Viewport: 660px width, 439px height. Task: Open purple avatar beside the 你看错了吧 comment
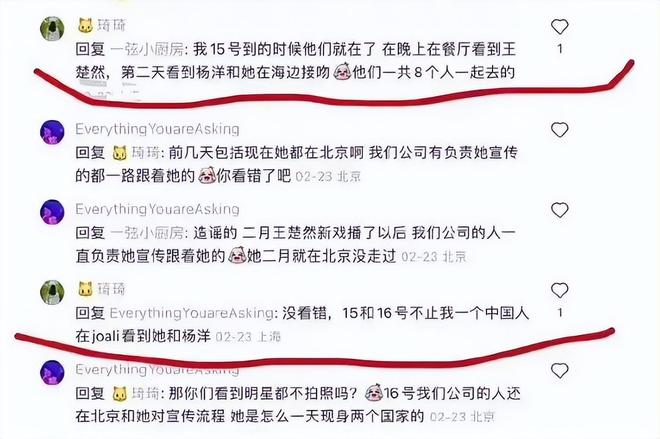coord(52,132)
